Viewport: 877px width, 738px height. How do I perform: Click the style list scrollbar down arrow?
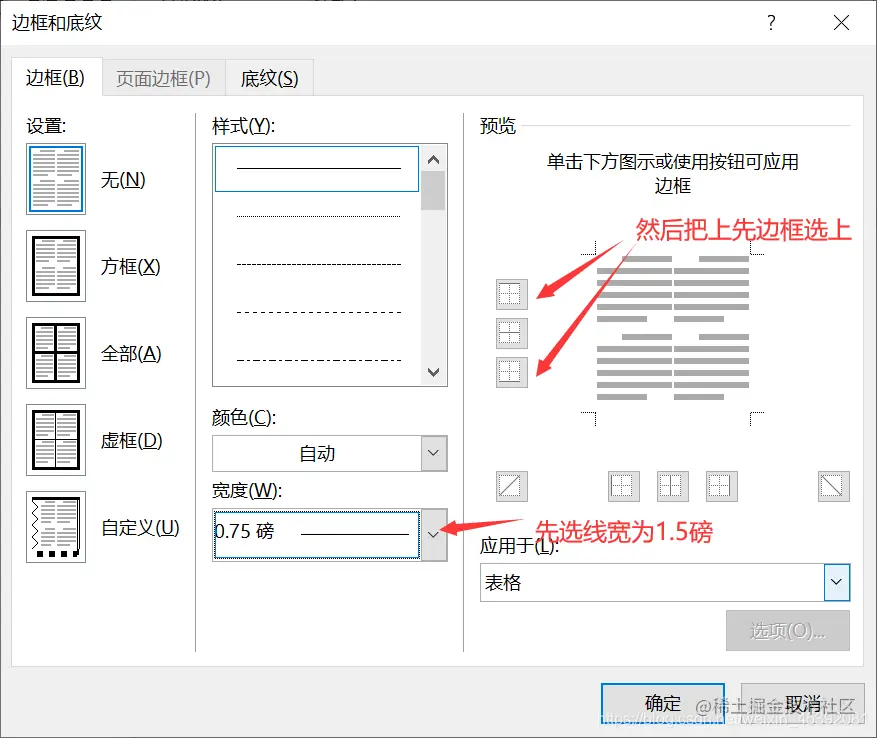pyautogui.click(x=433, y=371)
